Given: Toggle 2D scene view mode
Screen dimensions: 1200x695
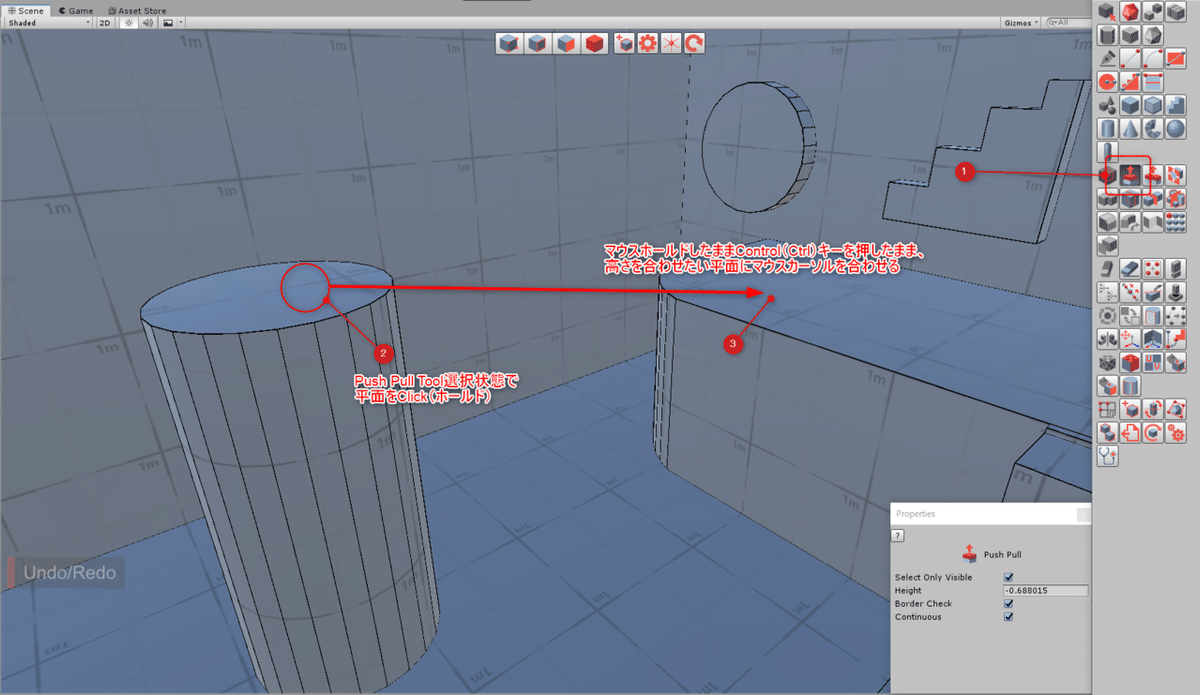Looking at the screenshot, I should pos(105,22).
